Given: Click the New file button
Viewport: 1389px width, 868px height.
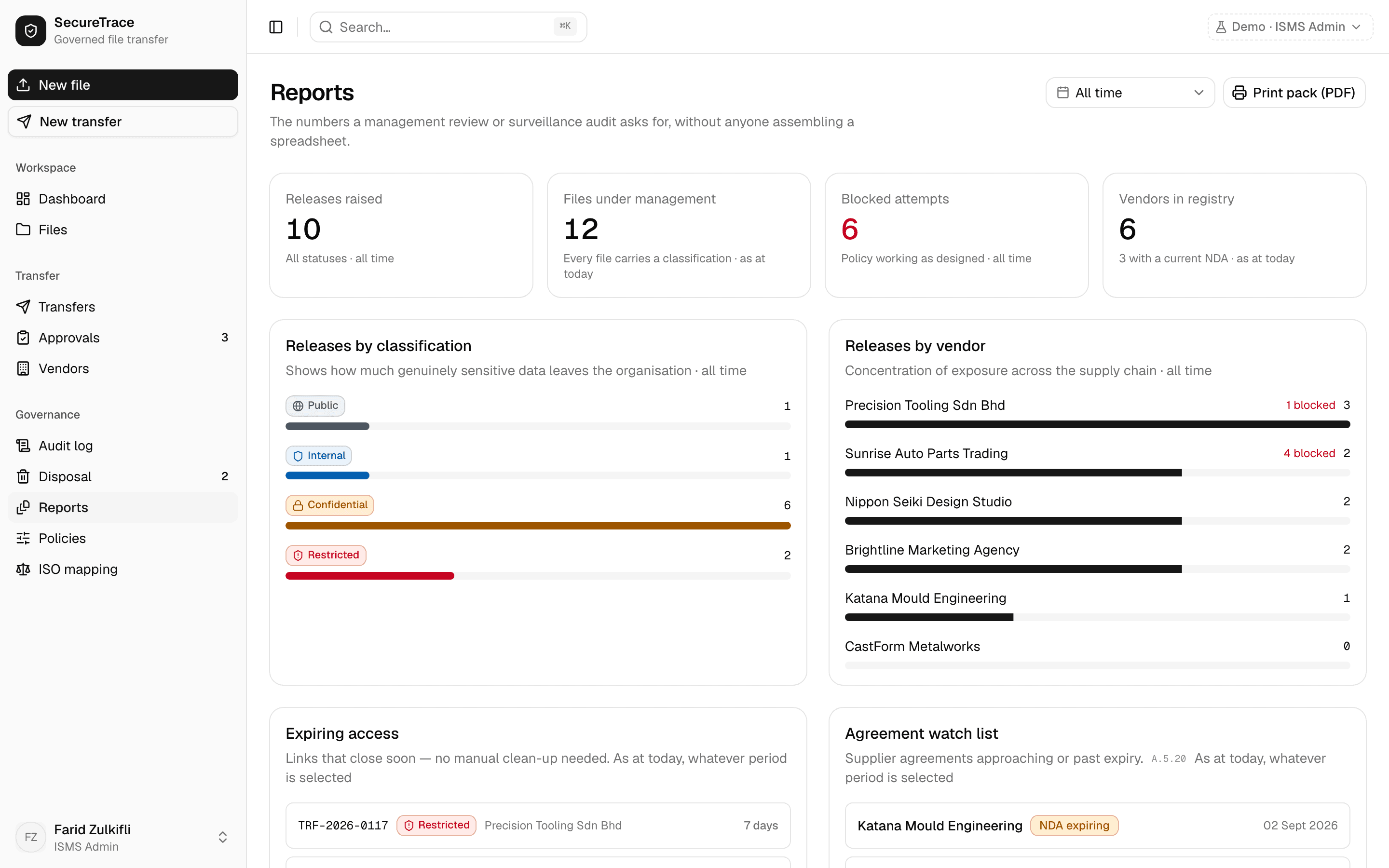Looking at the screenshot, I should 123,85.
